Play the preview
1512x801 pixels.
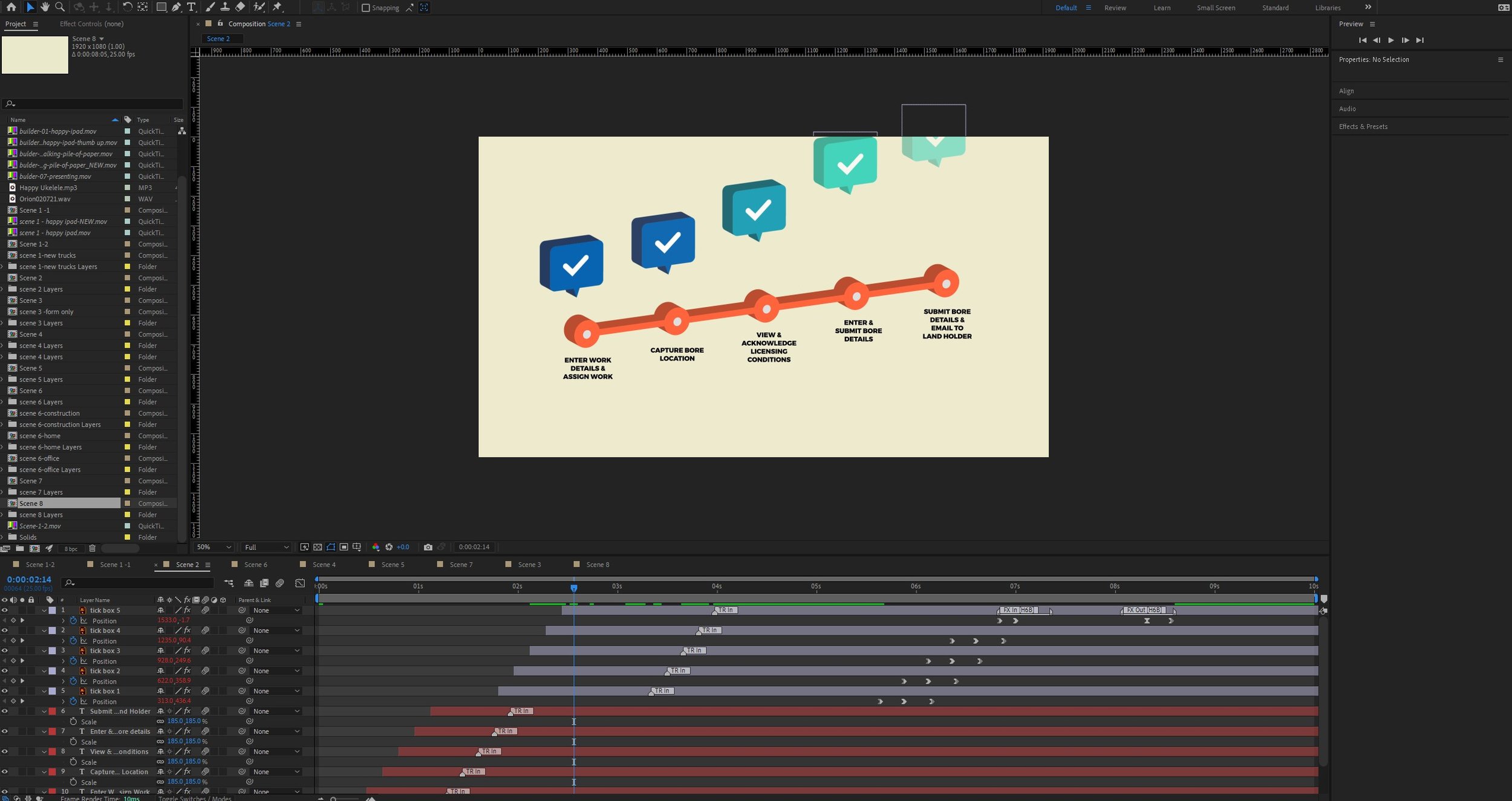1391,41
